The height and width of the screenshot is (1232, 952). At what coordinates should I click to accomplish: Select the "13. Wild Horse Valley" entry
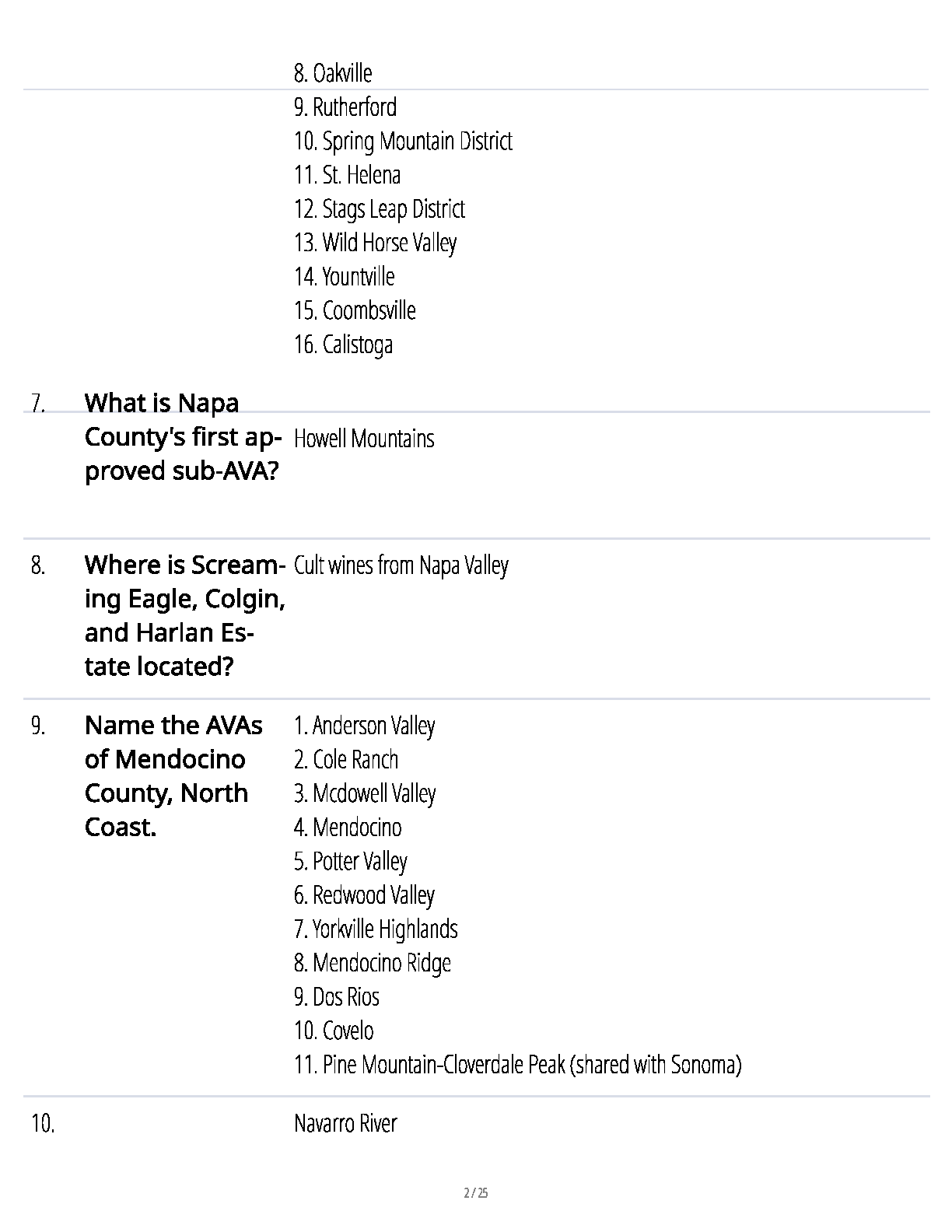click(x=375, y=243)
